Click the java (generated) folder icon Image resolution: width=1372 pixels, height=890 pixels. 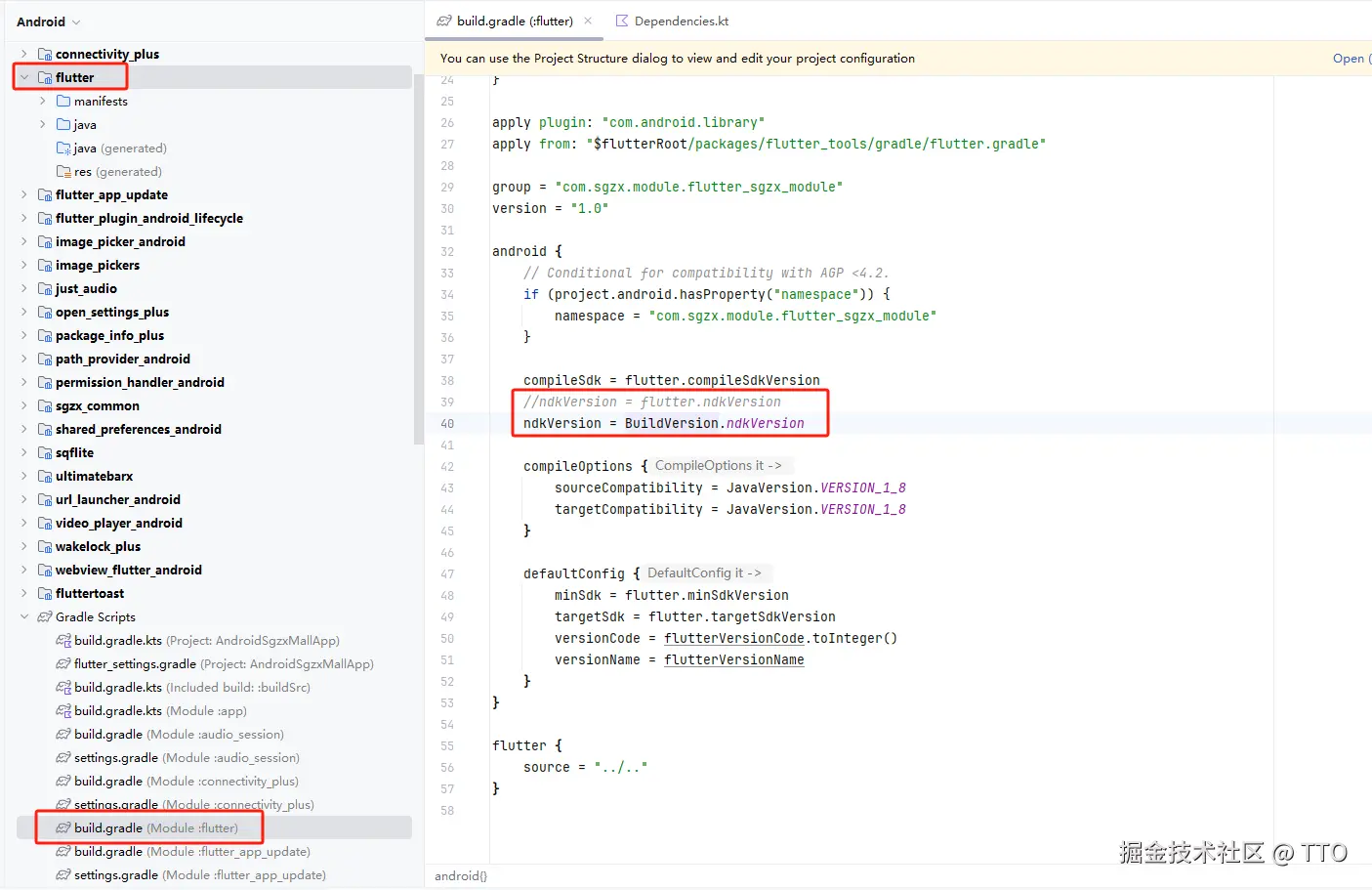tap(63, 148)
